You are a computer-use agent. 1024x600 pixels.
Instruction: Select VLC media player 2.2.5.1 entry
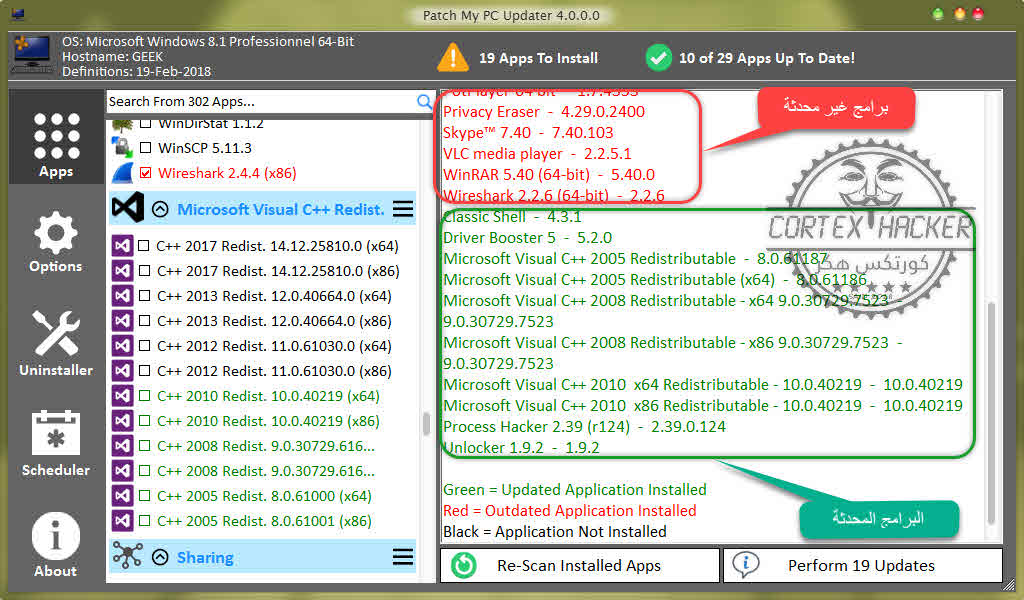[537, 153]
